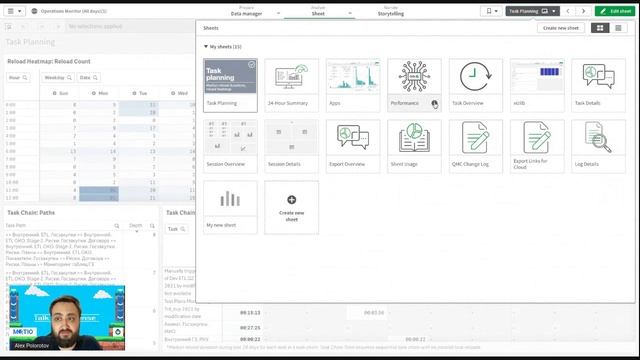Go to the next sheet arrow
The image size is (640, 360).
tap(583, 11)
